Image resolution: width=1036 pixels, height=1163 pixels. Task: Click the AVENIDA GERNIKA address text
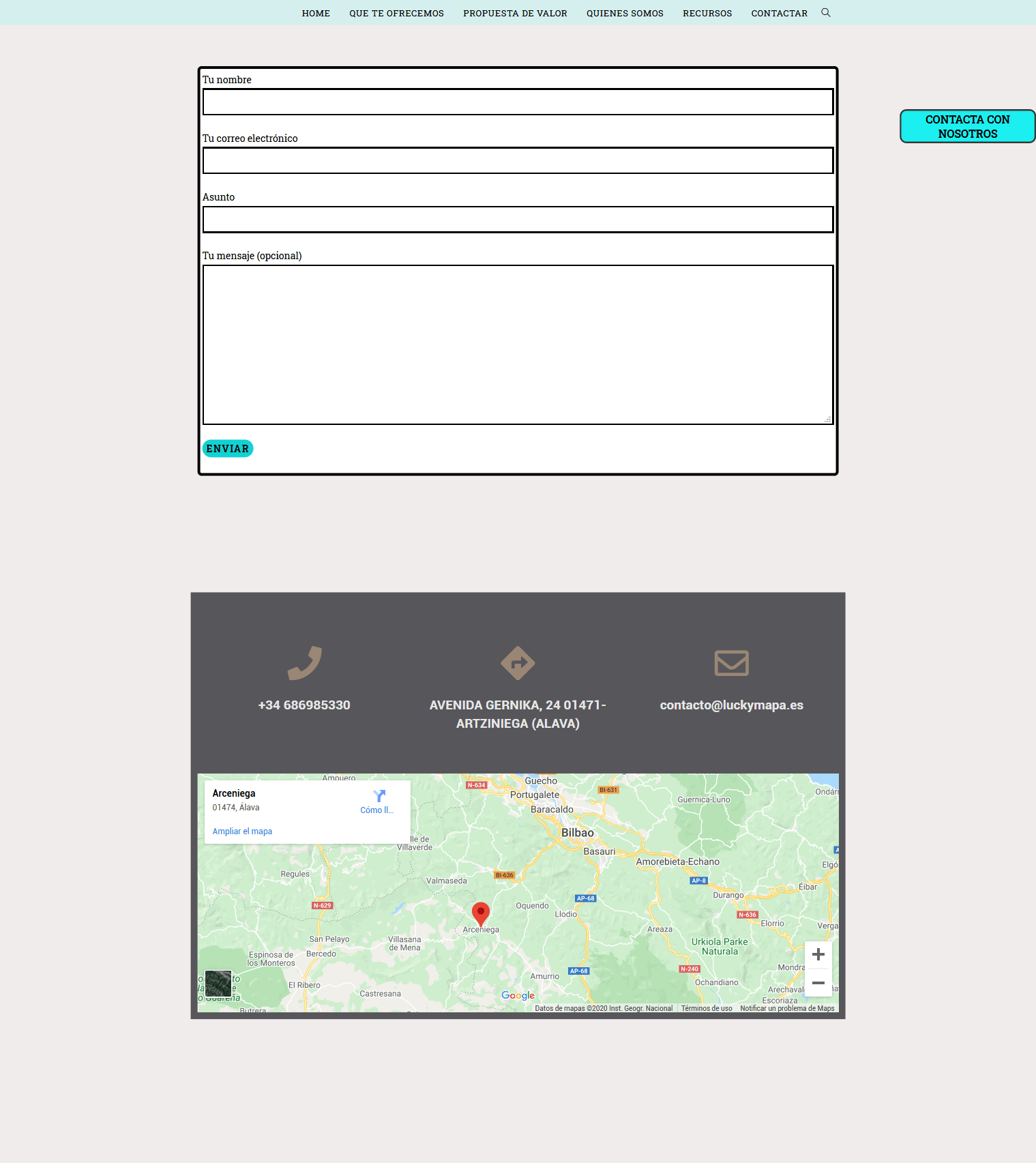tap(518, 714)
